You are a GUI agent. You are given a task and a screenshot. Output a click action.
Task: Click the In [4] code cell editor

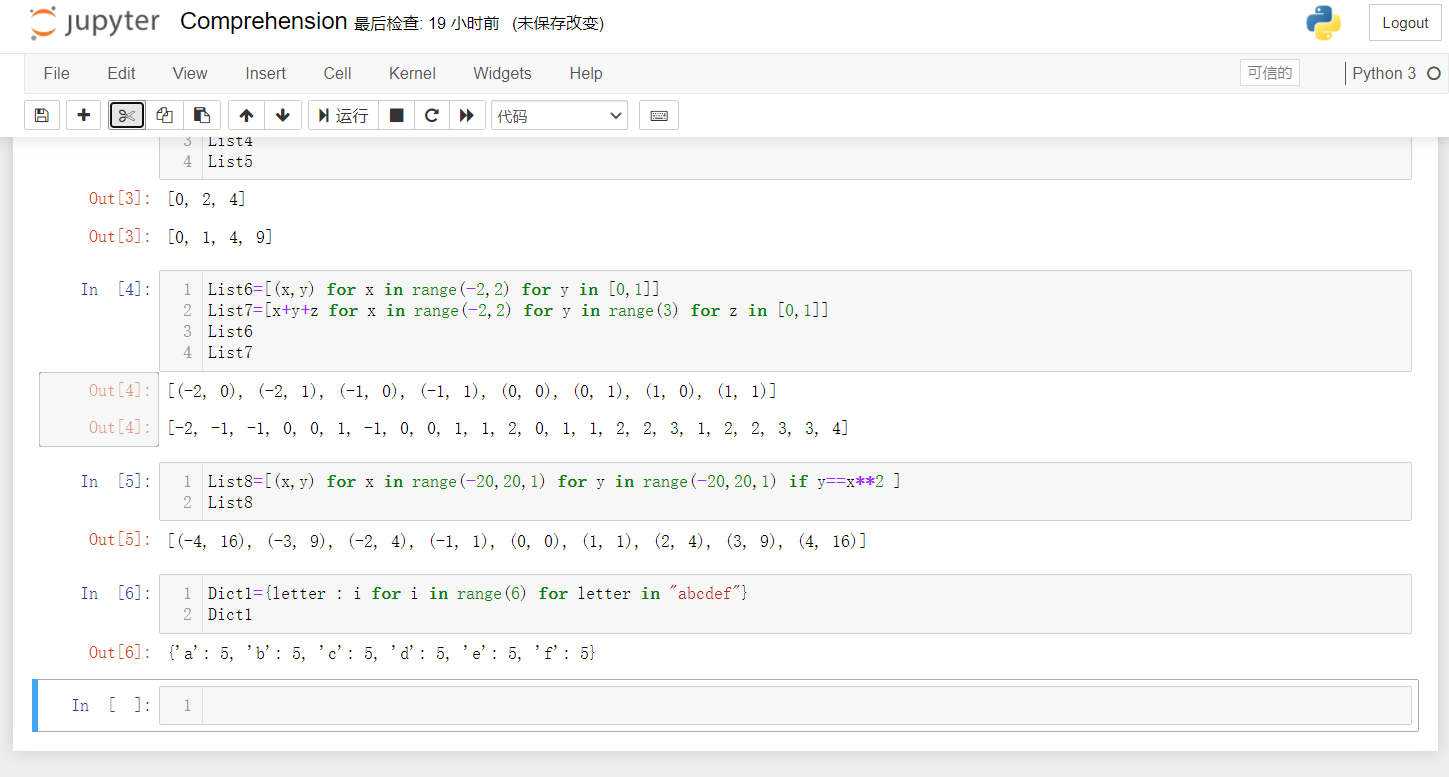(785, 321)
